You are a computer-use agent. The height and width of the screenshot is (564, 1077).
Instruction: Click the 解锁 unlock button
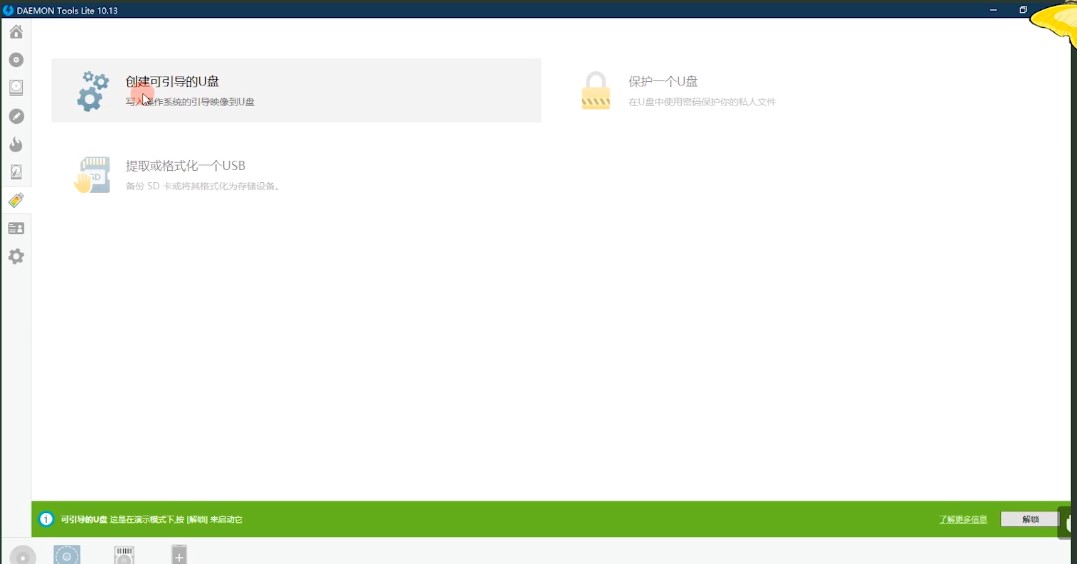click(1030, 519)
